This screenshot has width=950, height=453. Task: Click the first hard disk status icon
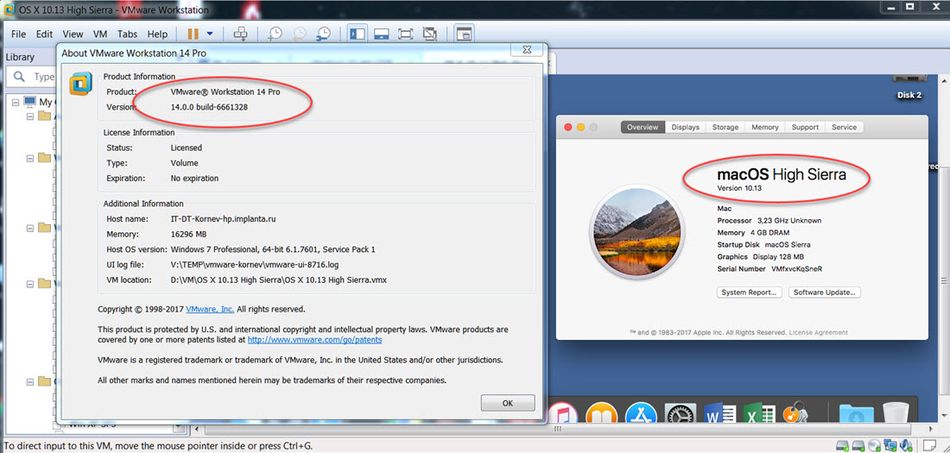point(843,446)
